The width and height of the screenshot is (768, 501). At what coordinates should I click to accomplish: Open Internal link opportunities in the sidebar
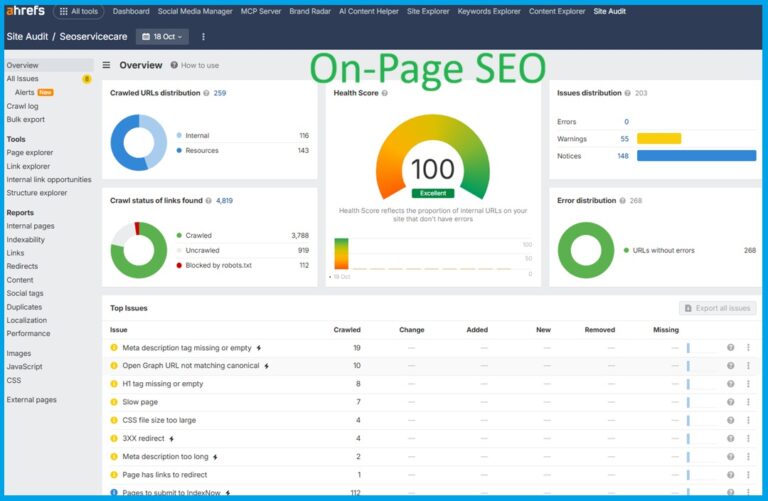pos(48,180)
